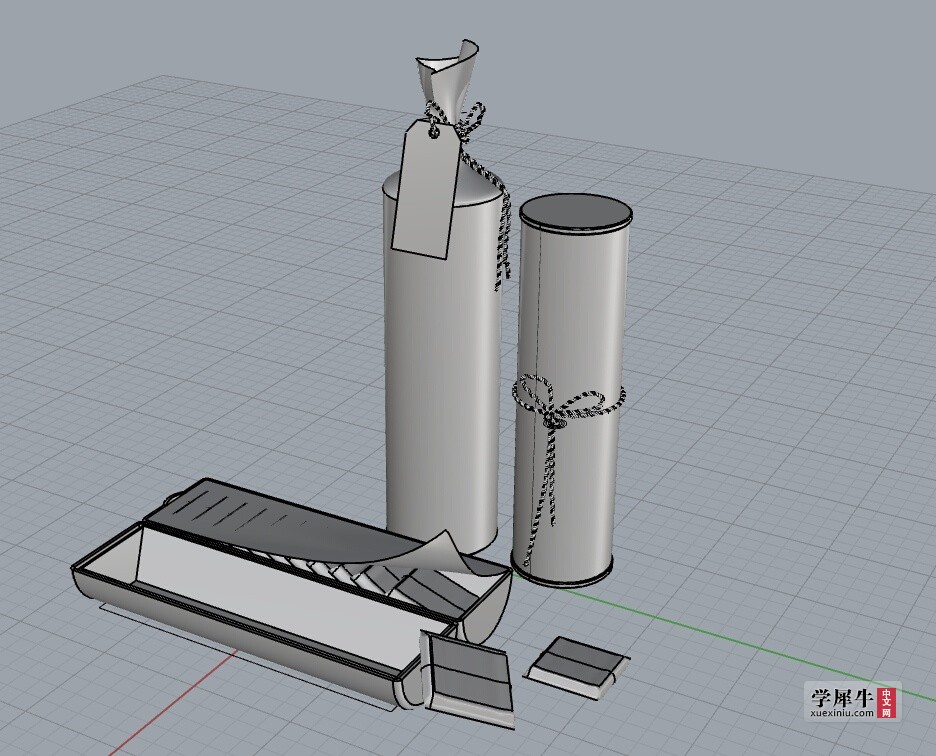Select the rectangular hang tag on tall cylinder
The height and width of the screenshot is (756, 936).
point(426,189)
